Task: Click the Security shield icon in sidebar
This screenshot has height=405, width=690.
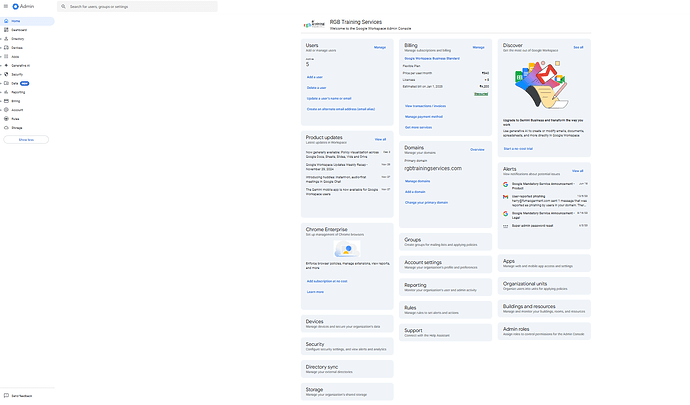Action: tap(6, 74)
